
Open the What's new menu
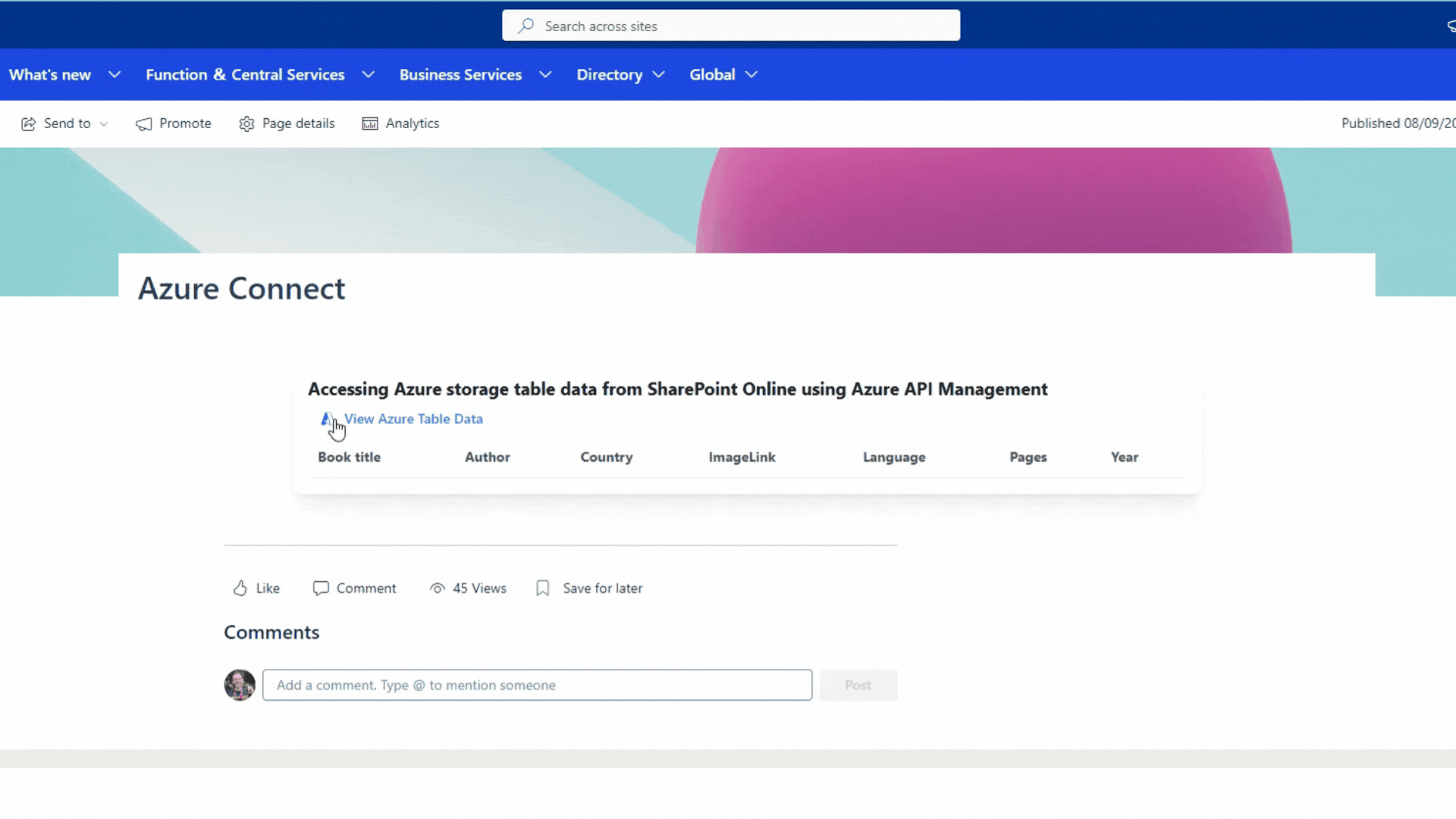[x=50, y=74]
